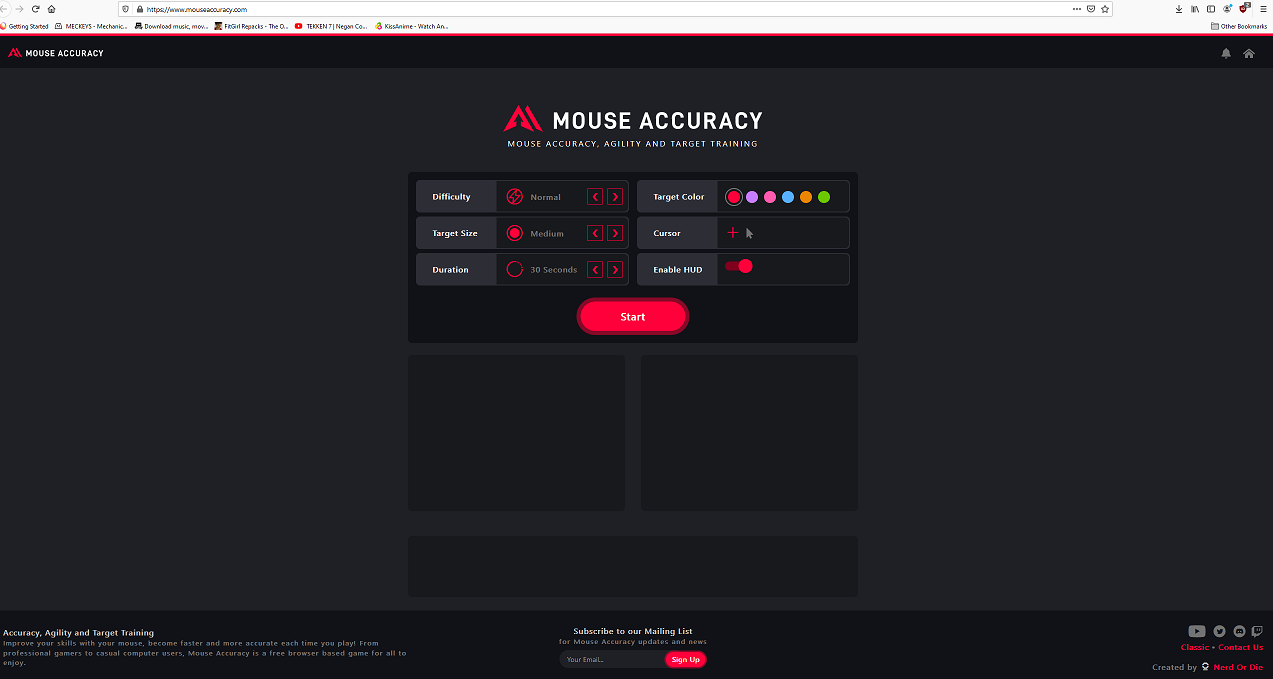The image size is (1273, 679).
Task: Shorten the Duration with the left arrow
Action: coord(595,269)
